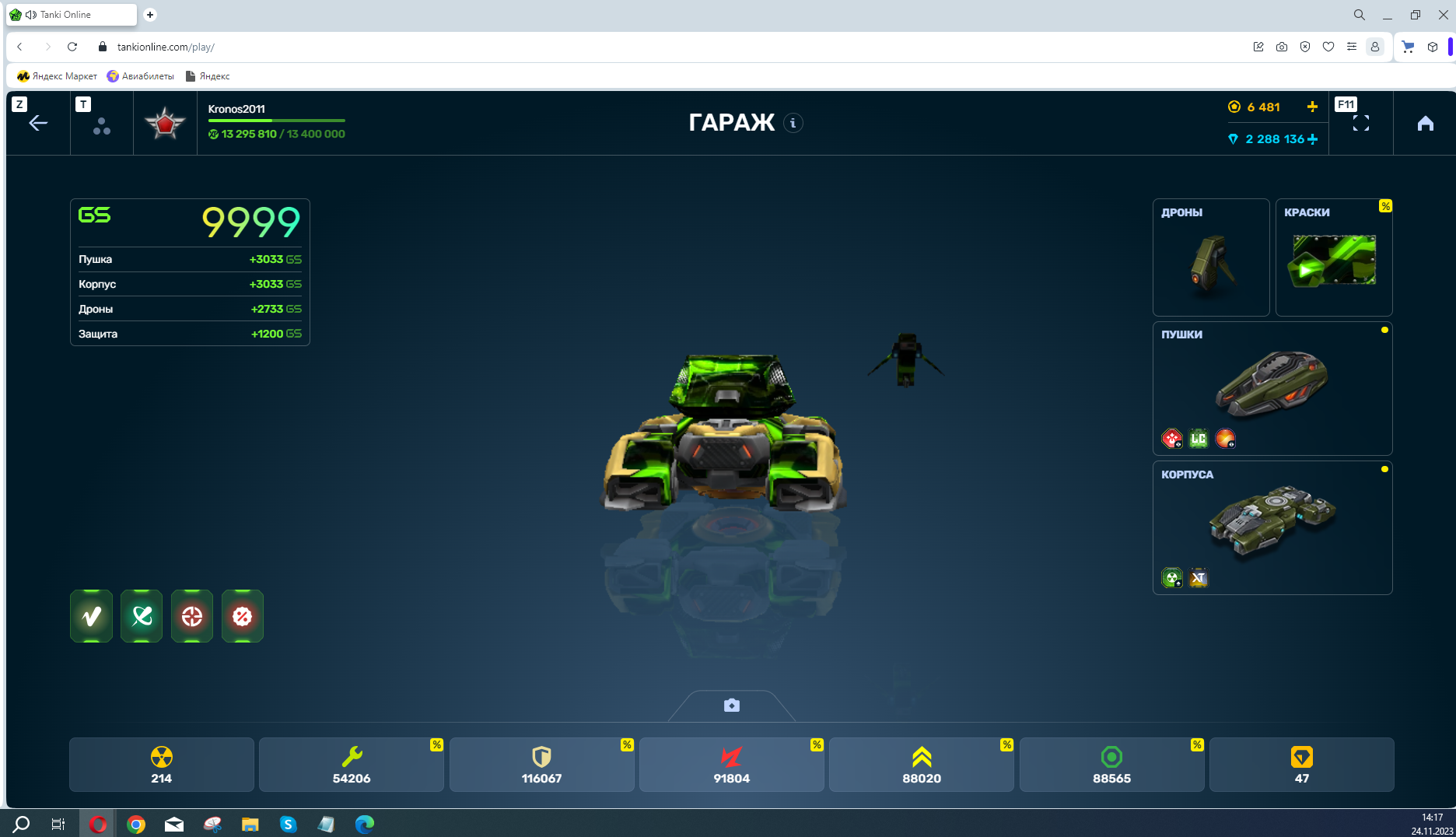Viewport: 1456px width, 837px height.
Task: Open a new browser tab
Action: click(x=150, y=15)
